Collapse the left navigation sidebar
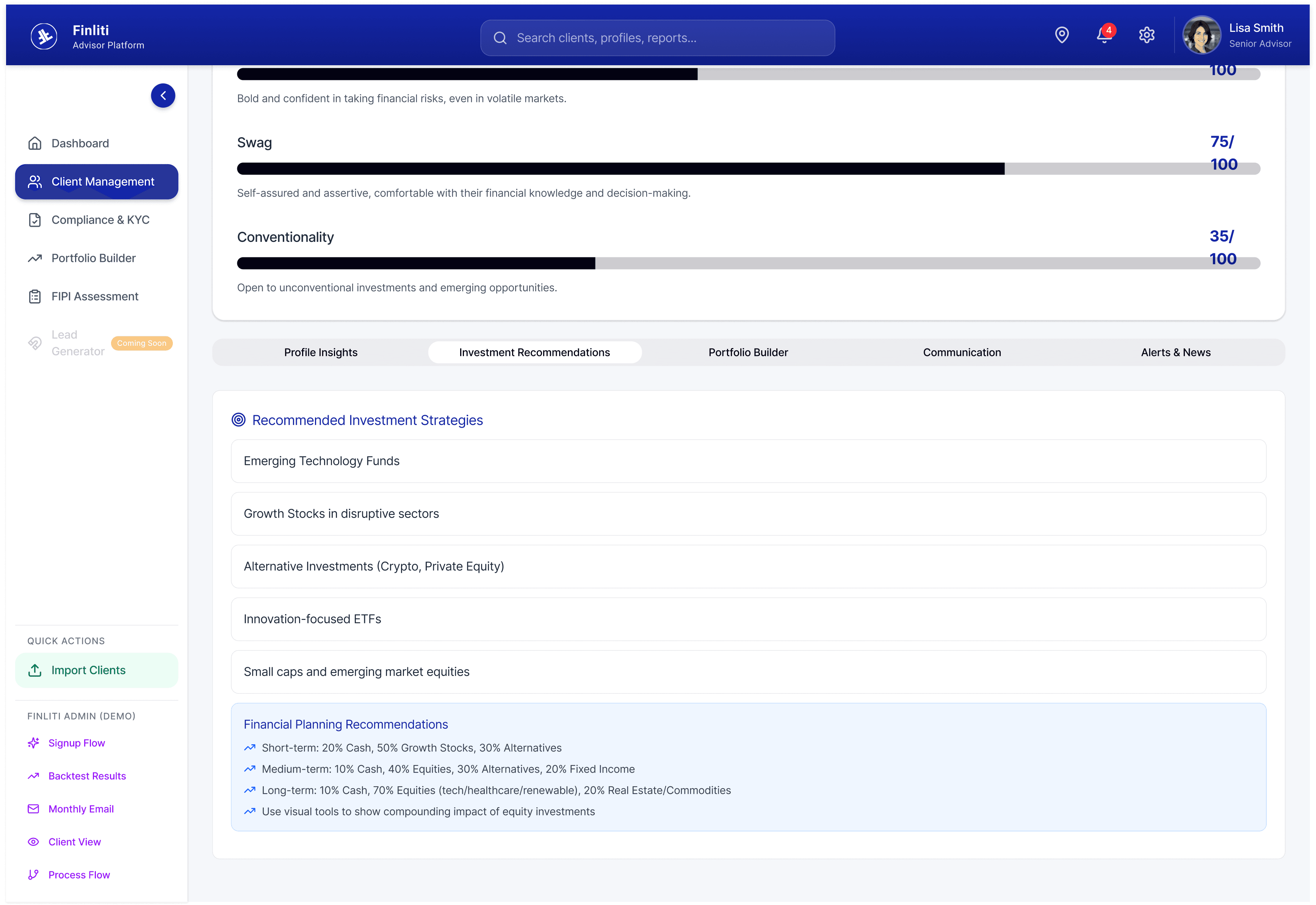Viewport: 1316px width, 905px height. 163,95
